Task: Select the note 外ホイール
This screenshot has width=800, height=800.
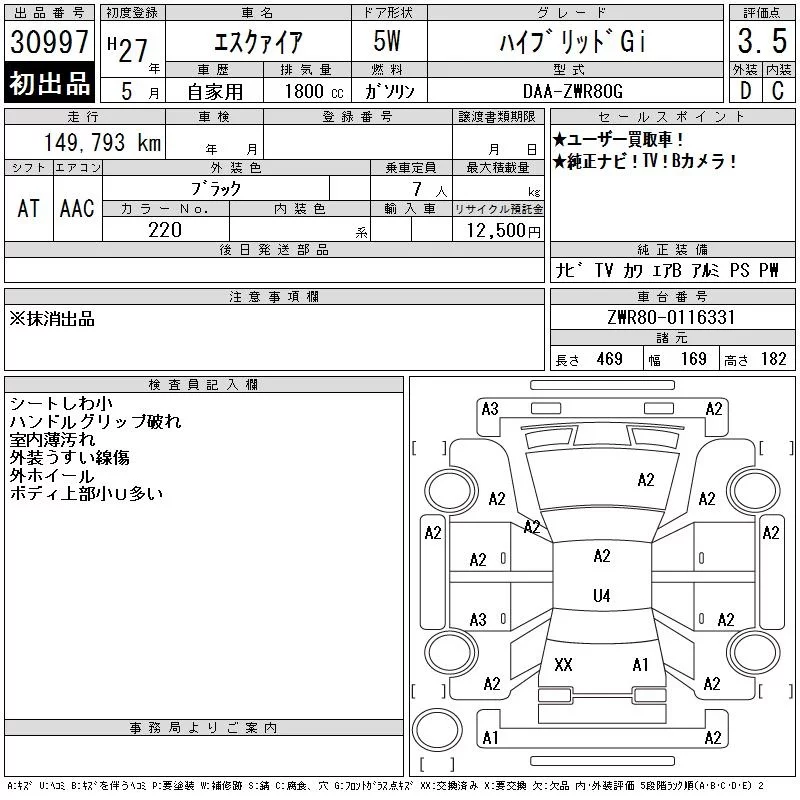Action: (x=52, y=476)
